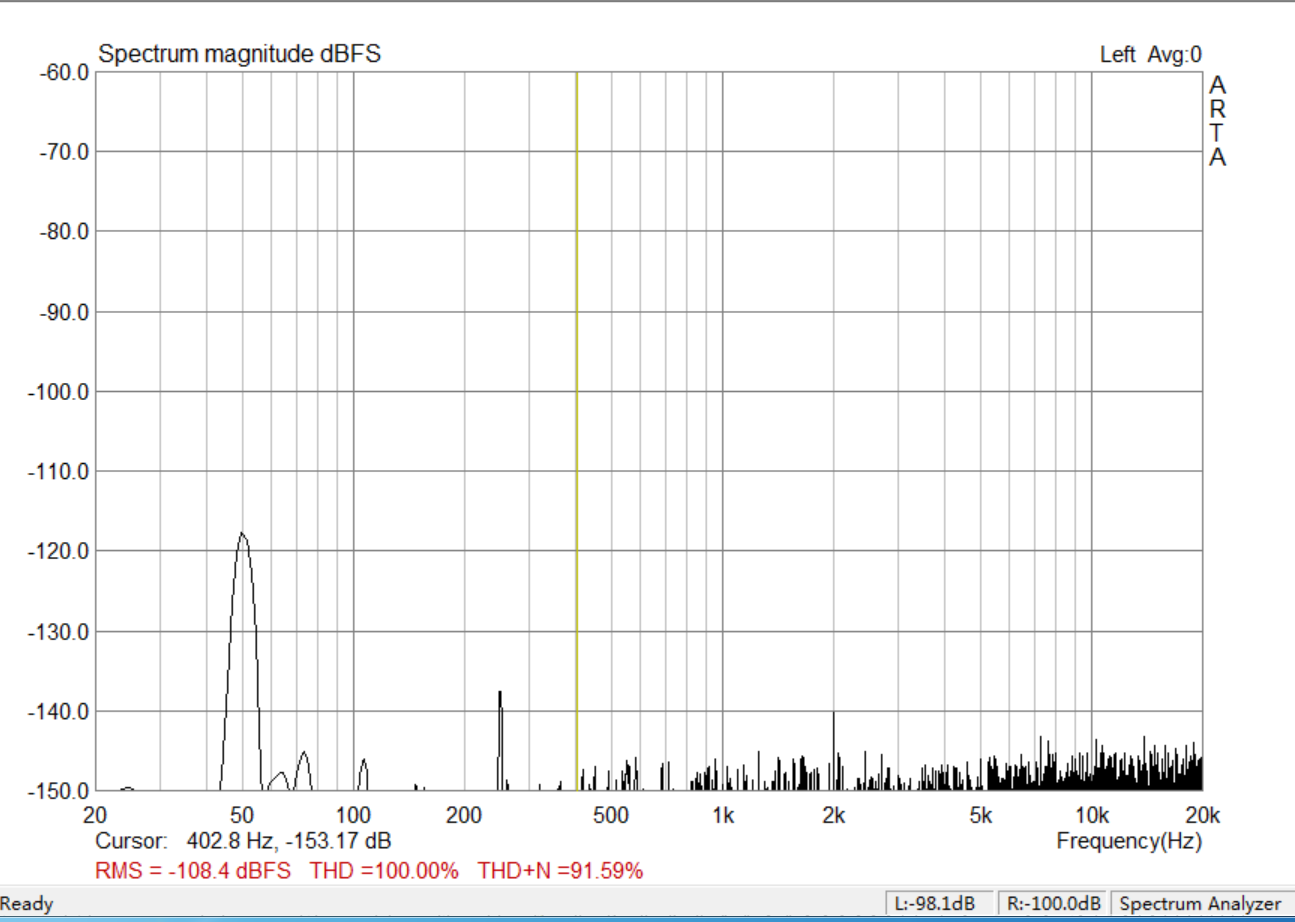The width and height of the screenshot is (1295, 922).
Task: Click the spectral spike near 250 Hz
Action: pos(500,740)
